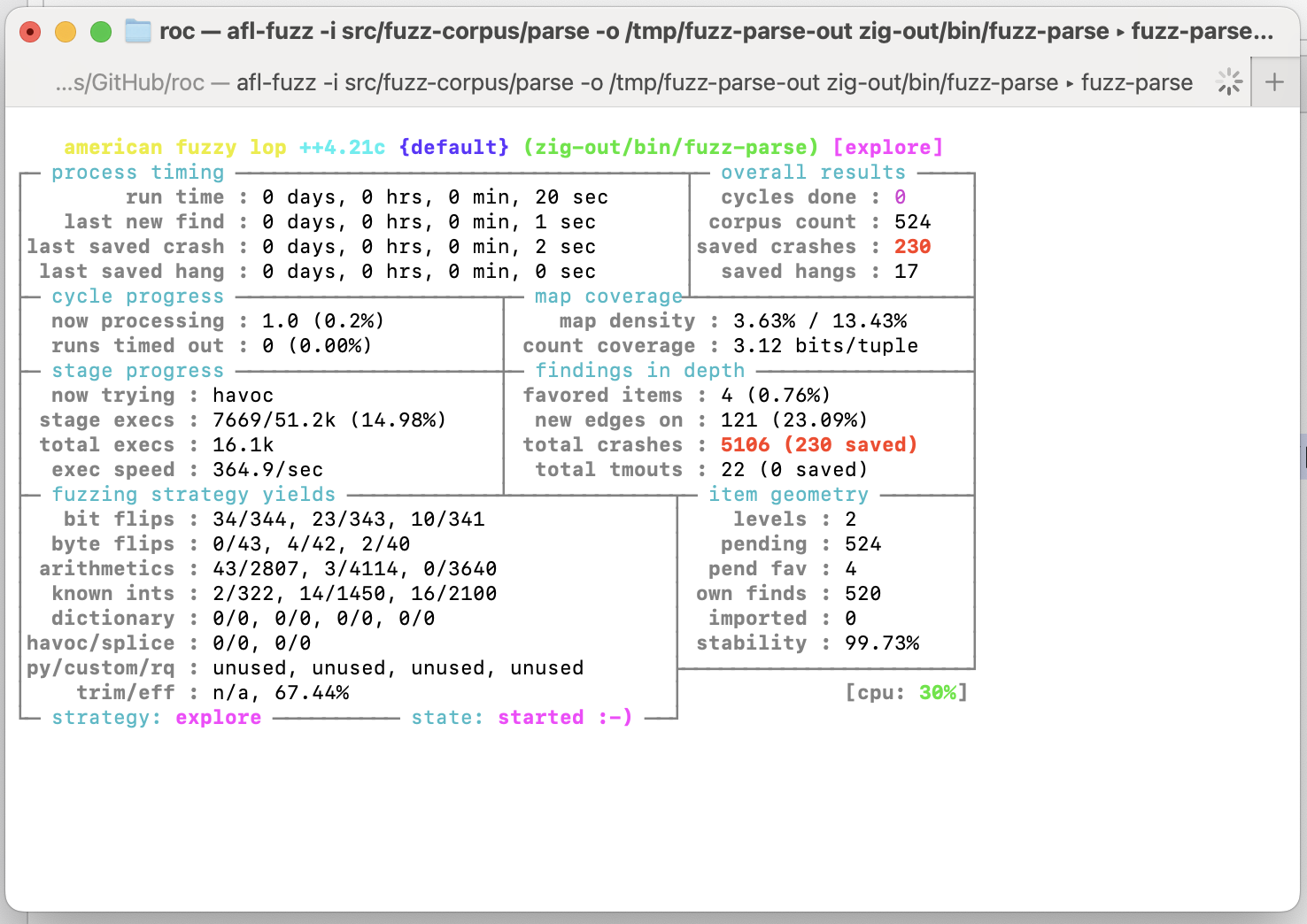The image size is (1307, 924).
Task: Click stage execs value '7669/51.2k (14.98%)'
Action: pyautogui.click(x=329, y=420)
